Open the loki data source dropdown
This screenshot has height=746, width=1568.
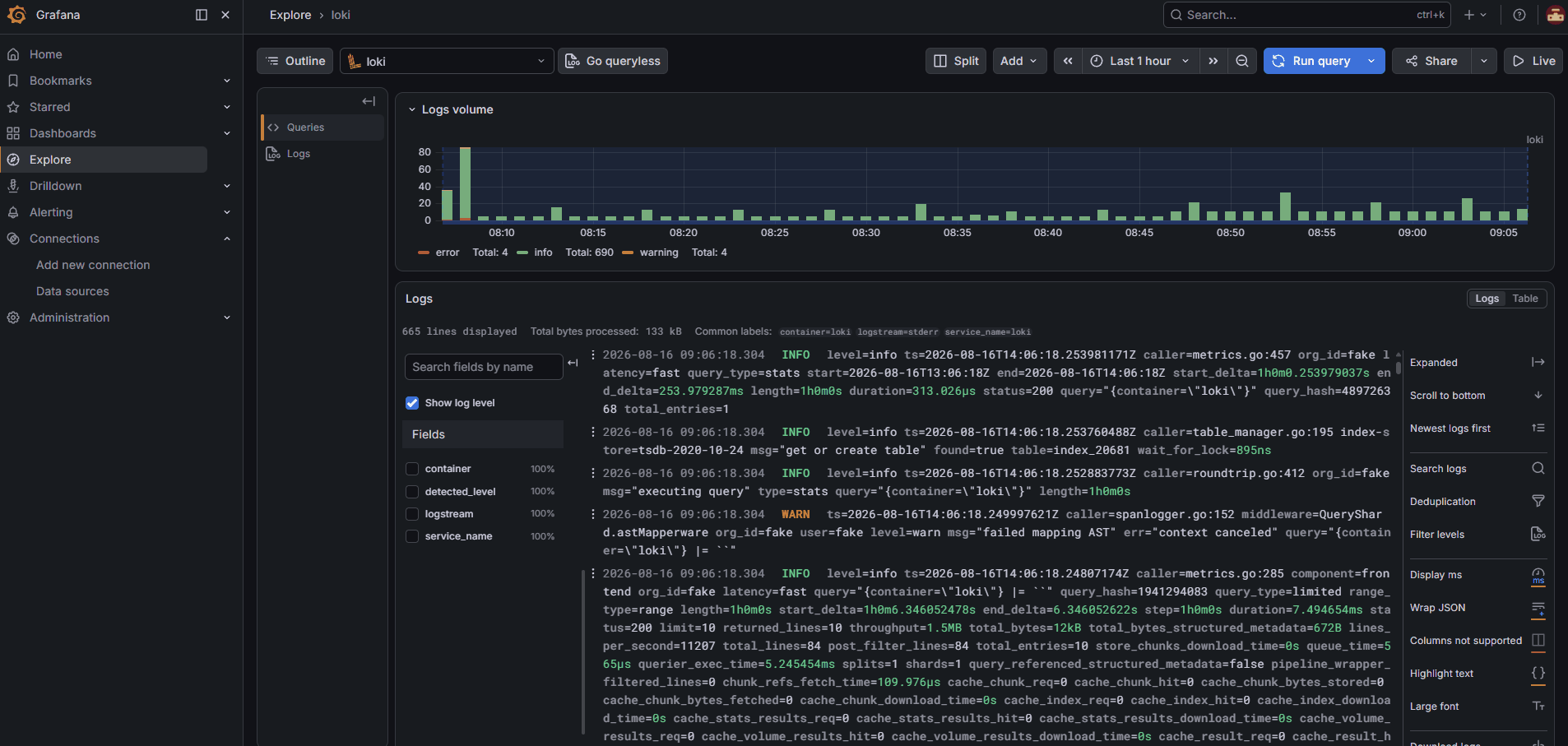[x=447, y=61]
